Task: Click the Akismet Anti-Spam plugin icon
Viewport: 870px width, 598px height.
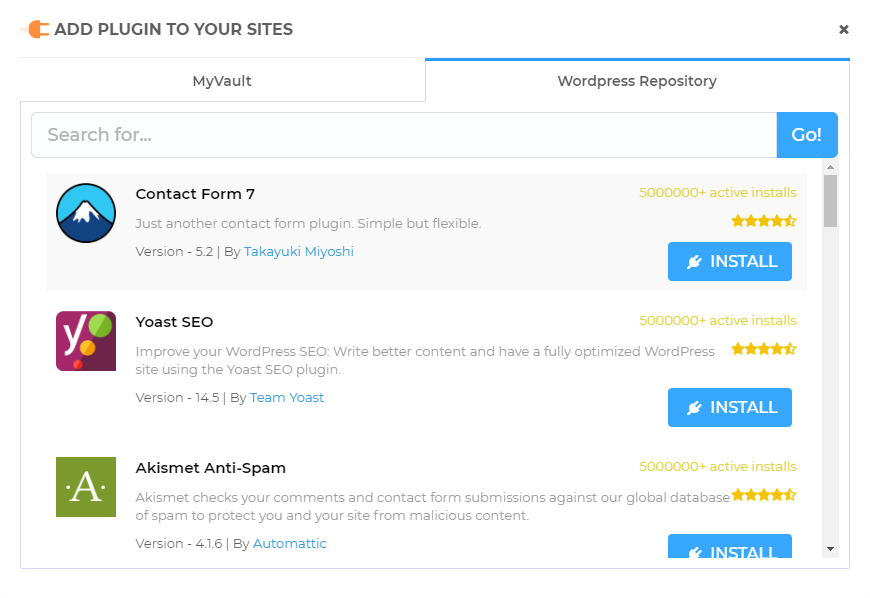Action: [85, 487]
